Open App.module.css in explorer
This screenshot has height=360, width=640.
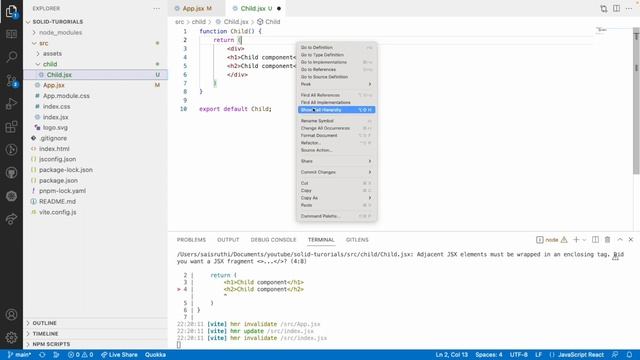coord(66,96)
